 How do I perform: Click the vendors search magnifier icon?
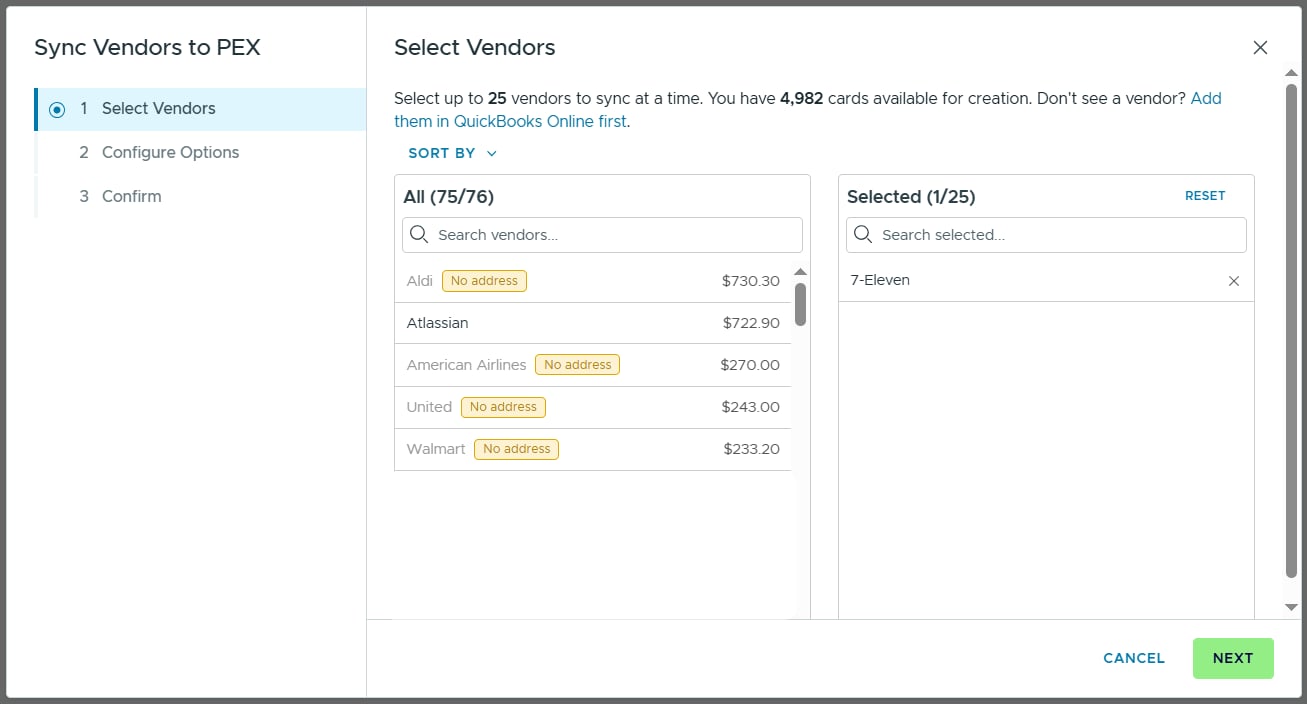[x=420, y=235]
